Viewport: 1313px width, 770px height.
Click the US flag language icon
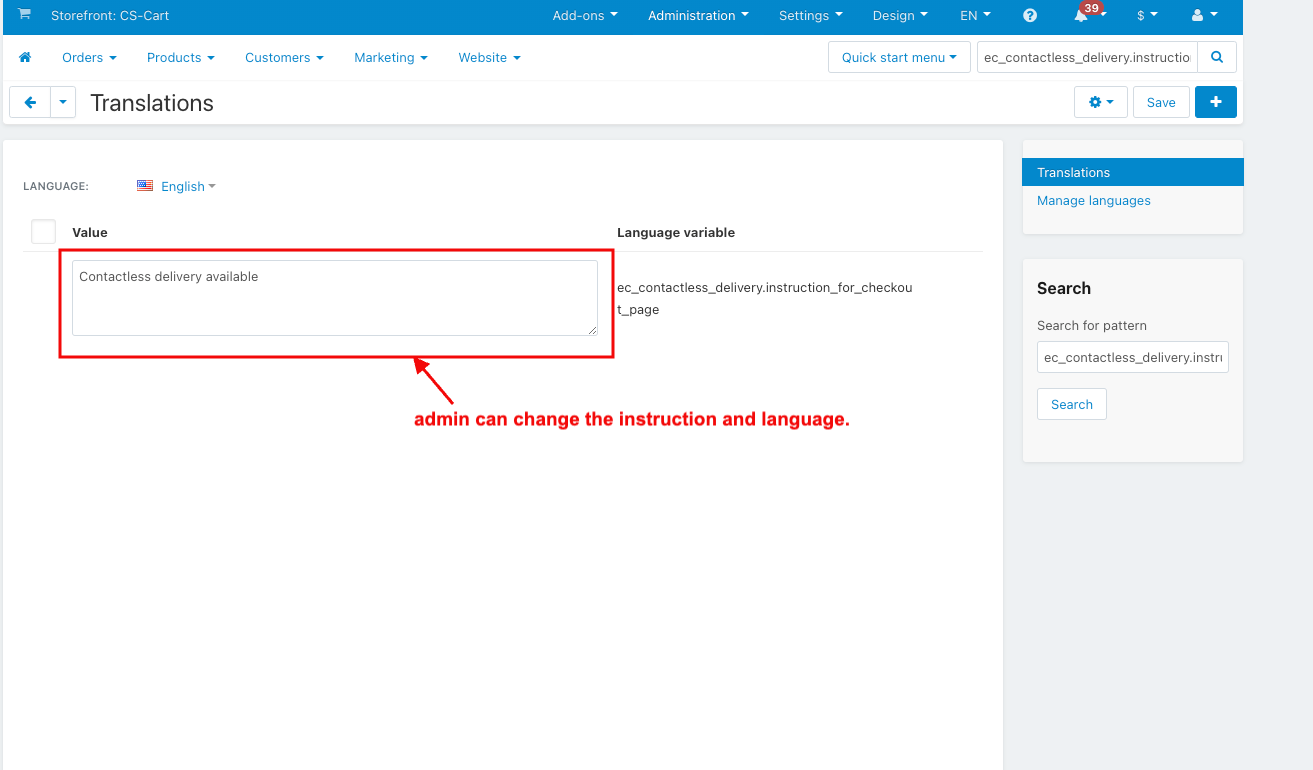pos(145,186)
